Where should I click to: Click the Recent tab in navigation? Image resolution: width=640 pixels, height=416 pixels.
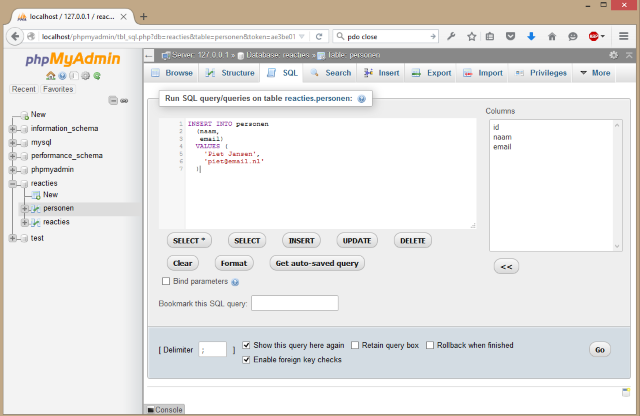(x=23, y=89)
